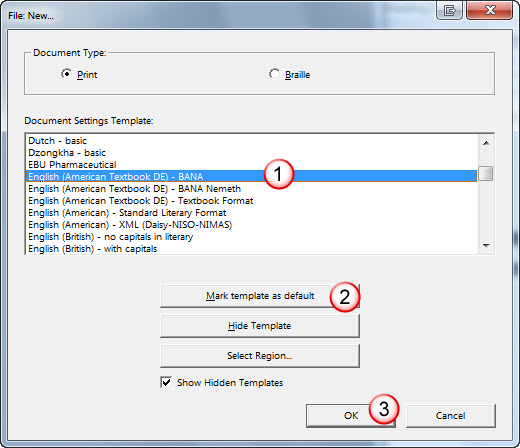520x448 pixels.
Task: Click the template list scrollbar thumb
Action: click(486, 173)
